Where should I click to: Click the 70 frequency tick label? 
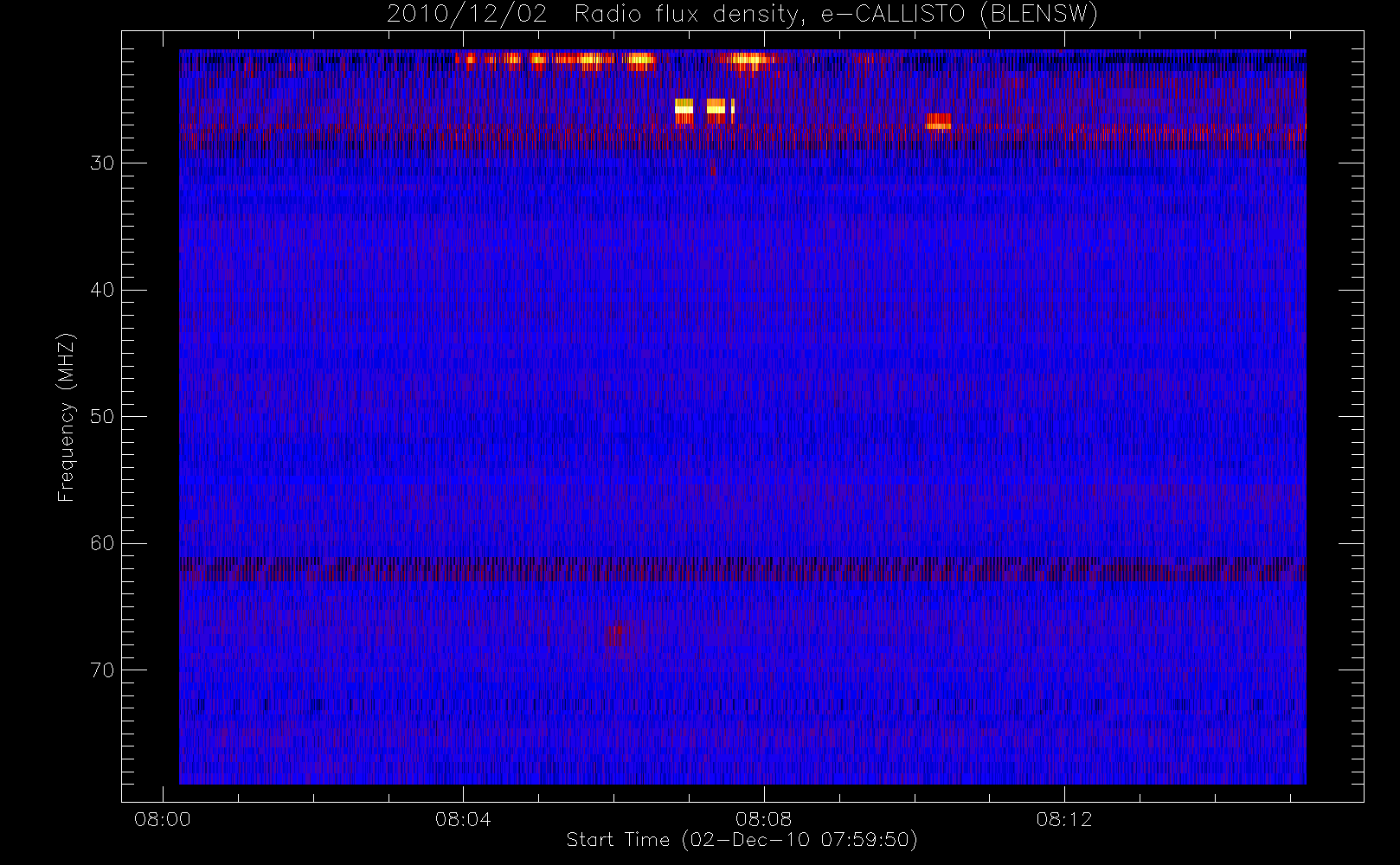pos(102,670)
